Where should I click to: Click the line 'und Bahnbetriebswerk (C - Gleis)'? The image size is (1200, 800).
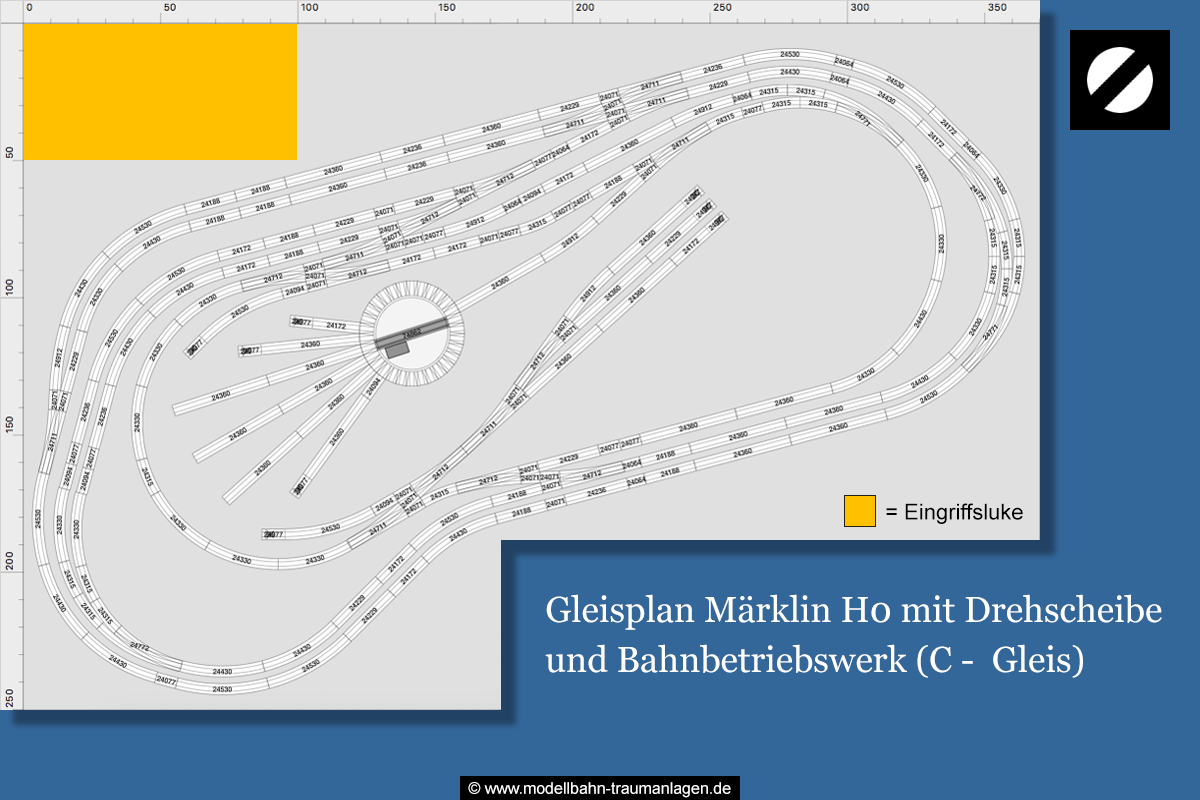(x=815, y=660)
